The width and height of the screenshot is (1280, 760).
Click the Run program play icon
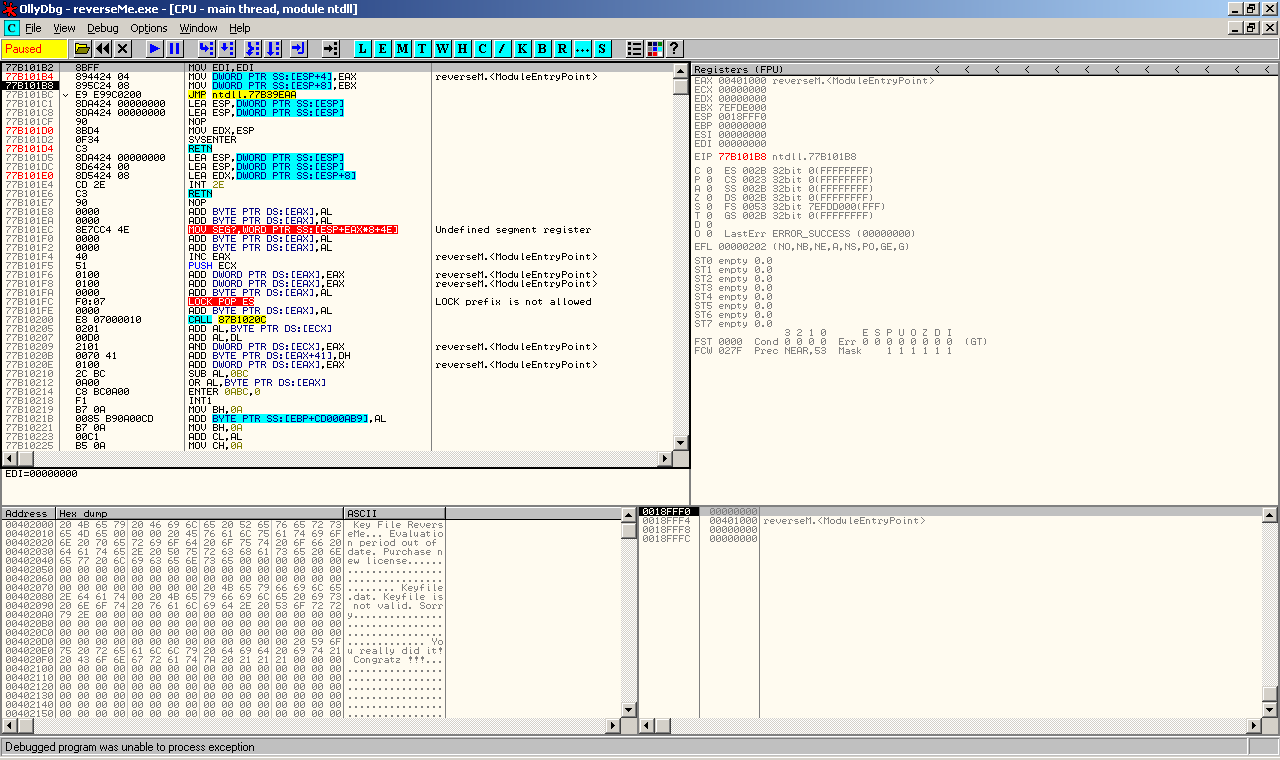click(x=154, y=48)
